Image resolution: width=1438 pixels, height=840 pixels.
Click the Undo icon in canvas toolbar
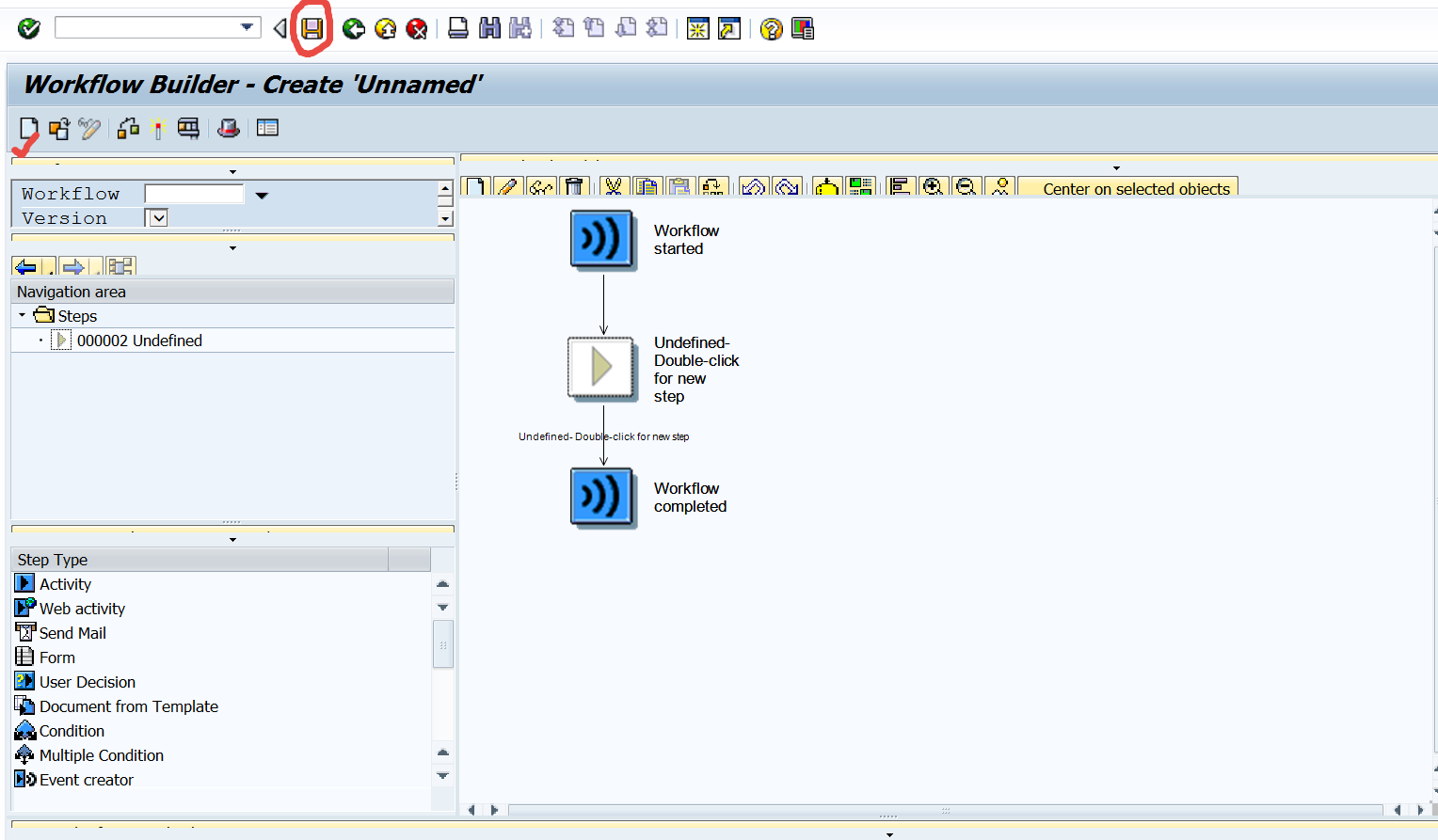[754, 186]
